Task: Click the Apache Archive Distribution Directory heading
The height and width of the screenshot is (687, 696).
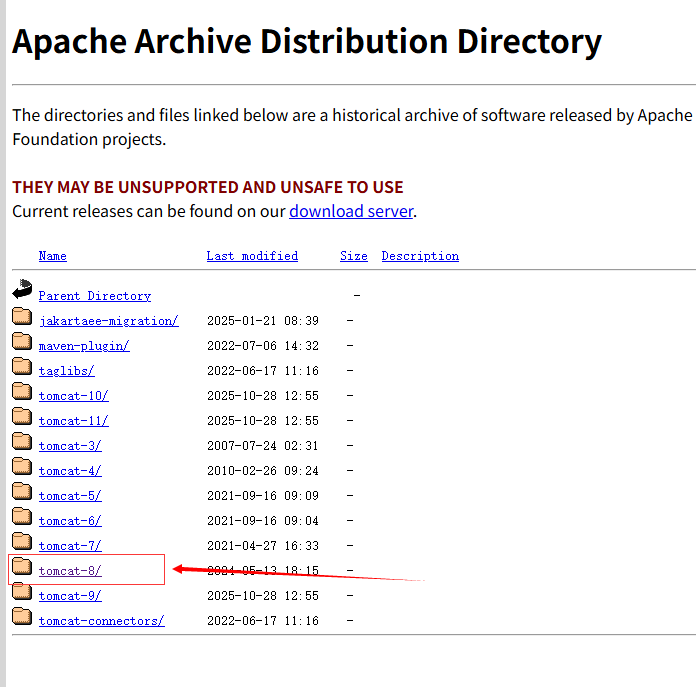Action: 307,42
